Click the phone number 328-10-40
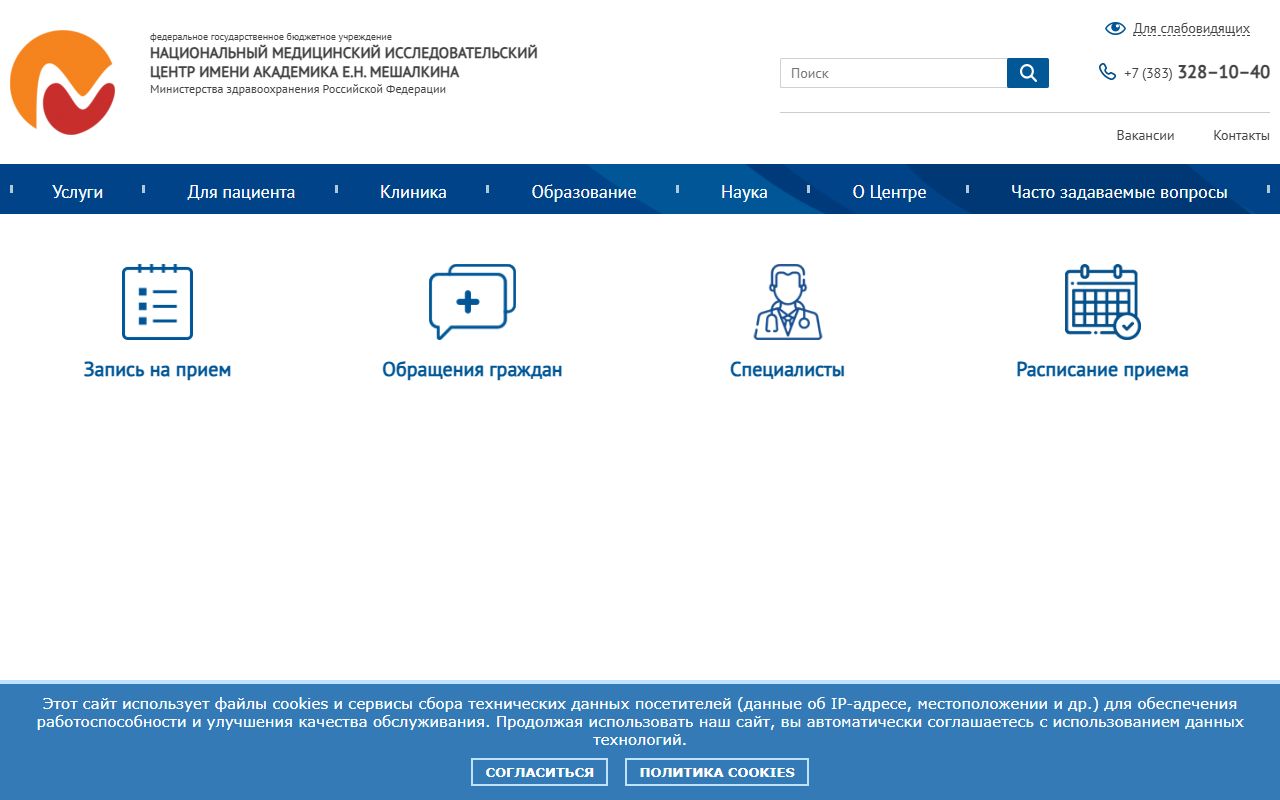This screenshot has height=800, width=1280. pyautogui.click(x=1224, y=72)
